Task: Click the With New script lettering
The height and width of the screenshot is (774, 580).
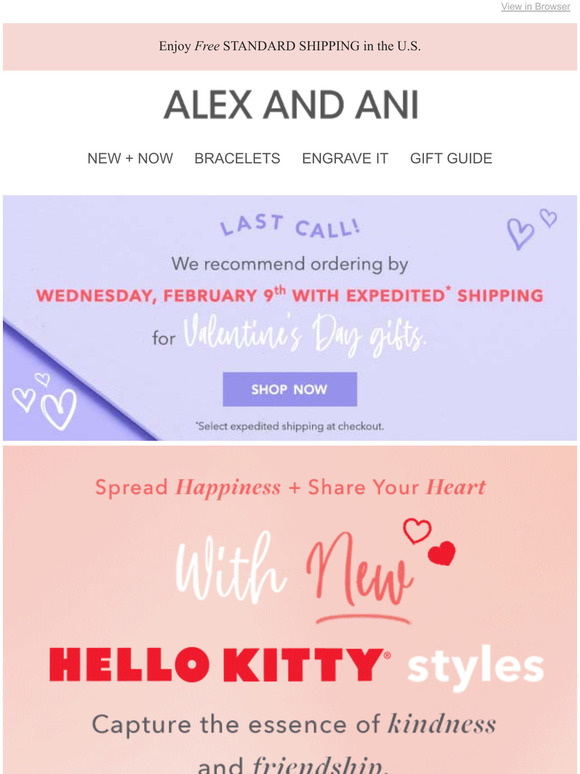Action: tap(294, 573)
